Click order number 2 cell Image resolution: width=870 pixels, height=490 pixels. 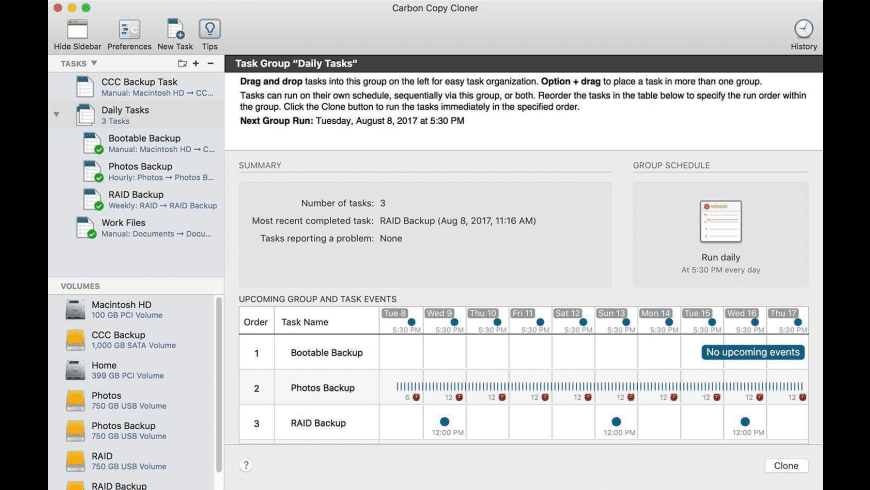tap(256, 388)
